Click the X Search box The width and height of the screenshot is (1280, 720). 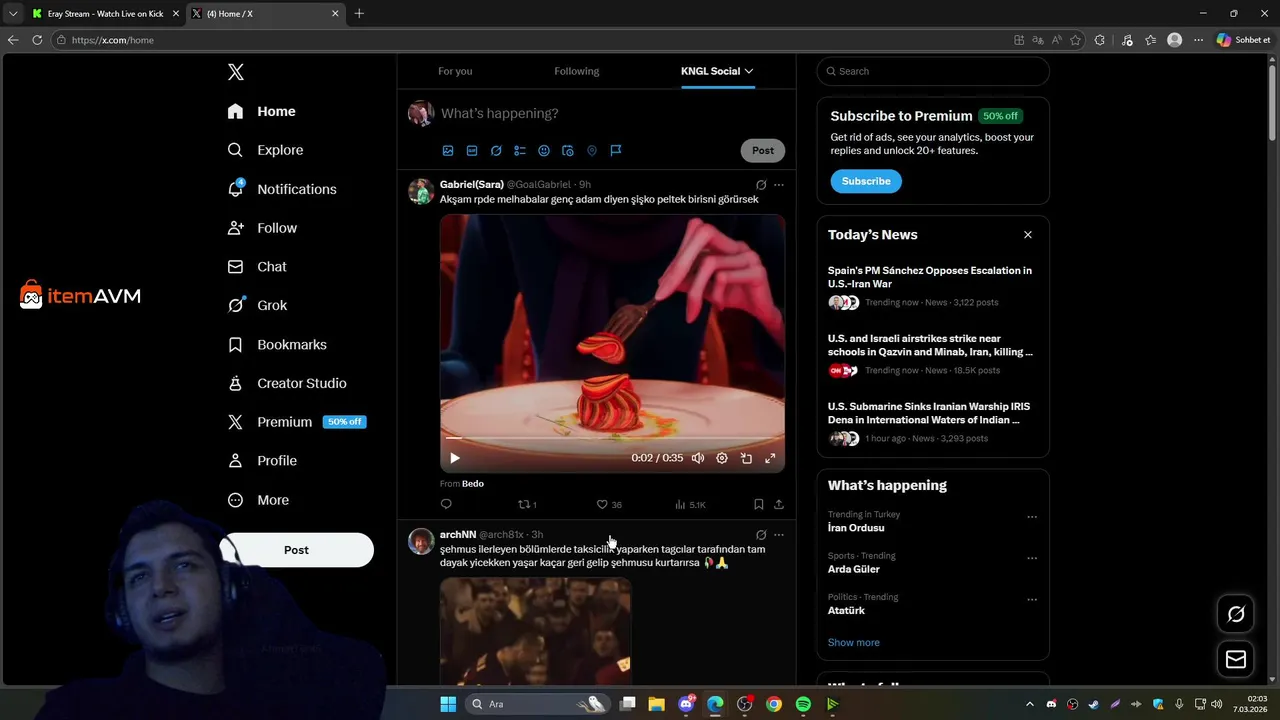[x=933, y=71]
